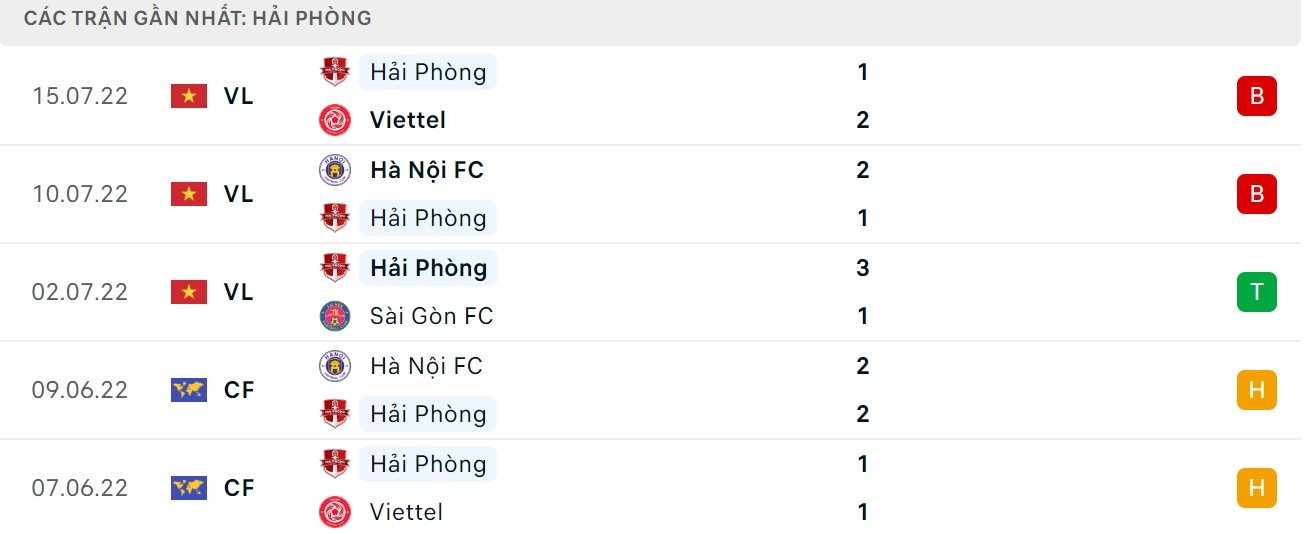
Task: Click Vietnam flag icon for 15.07.22 match
Action: [188, 96]
